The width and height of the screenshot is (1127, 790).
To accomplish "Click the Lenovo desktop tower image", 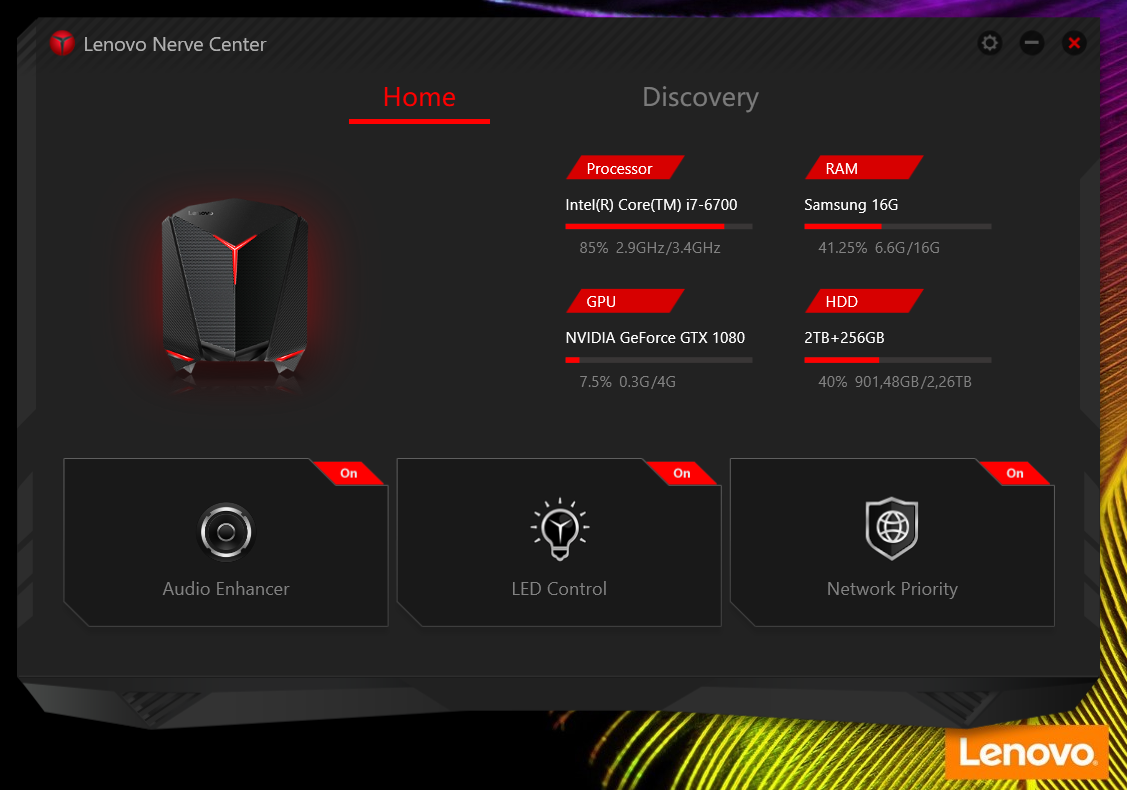I will pos(235,289).
